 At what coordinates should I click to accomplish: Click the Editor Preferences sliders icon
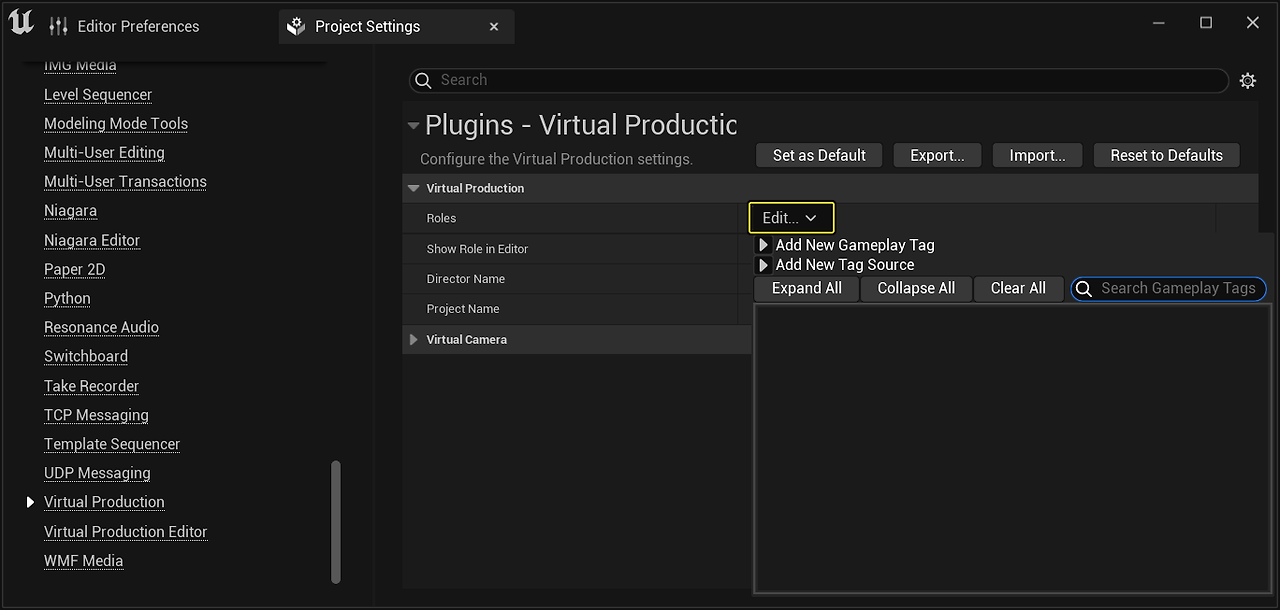click(59, 27)
